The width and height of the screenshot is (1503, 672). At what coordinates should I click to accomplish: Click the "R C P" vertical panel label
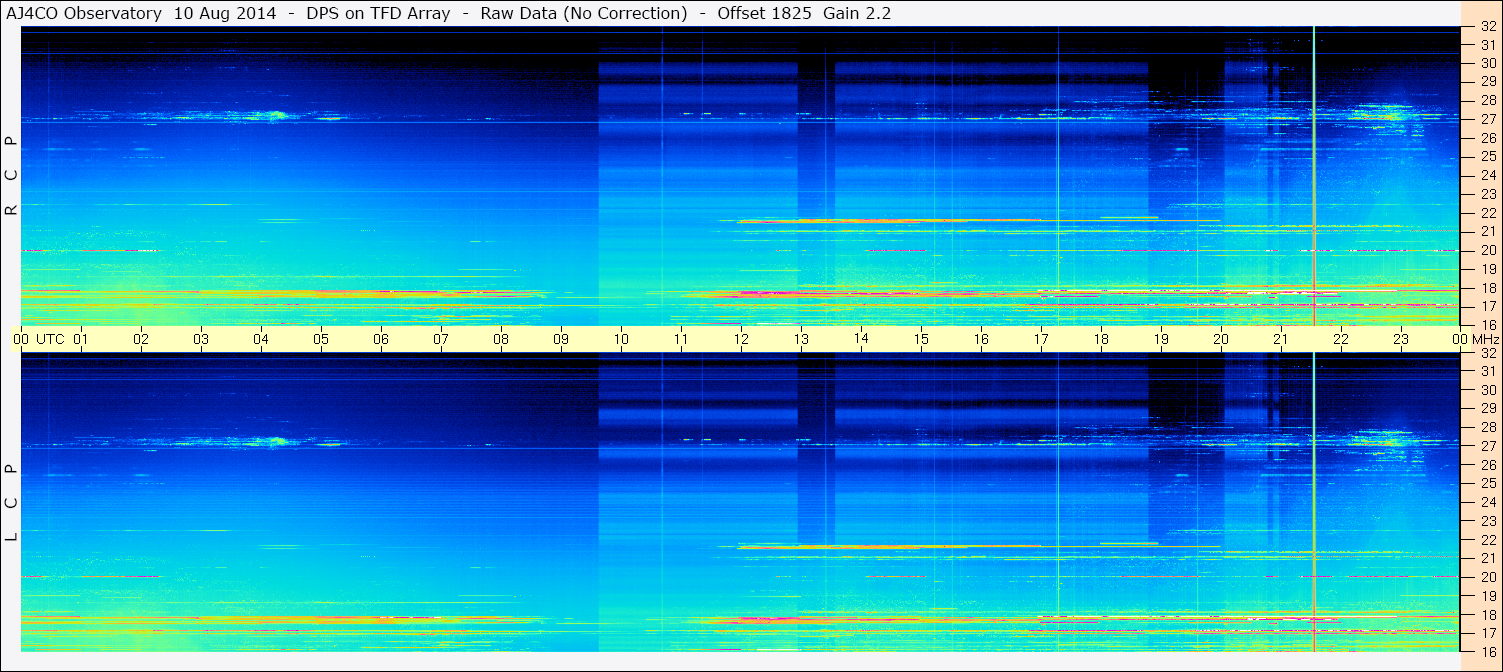[11, 176]
